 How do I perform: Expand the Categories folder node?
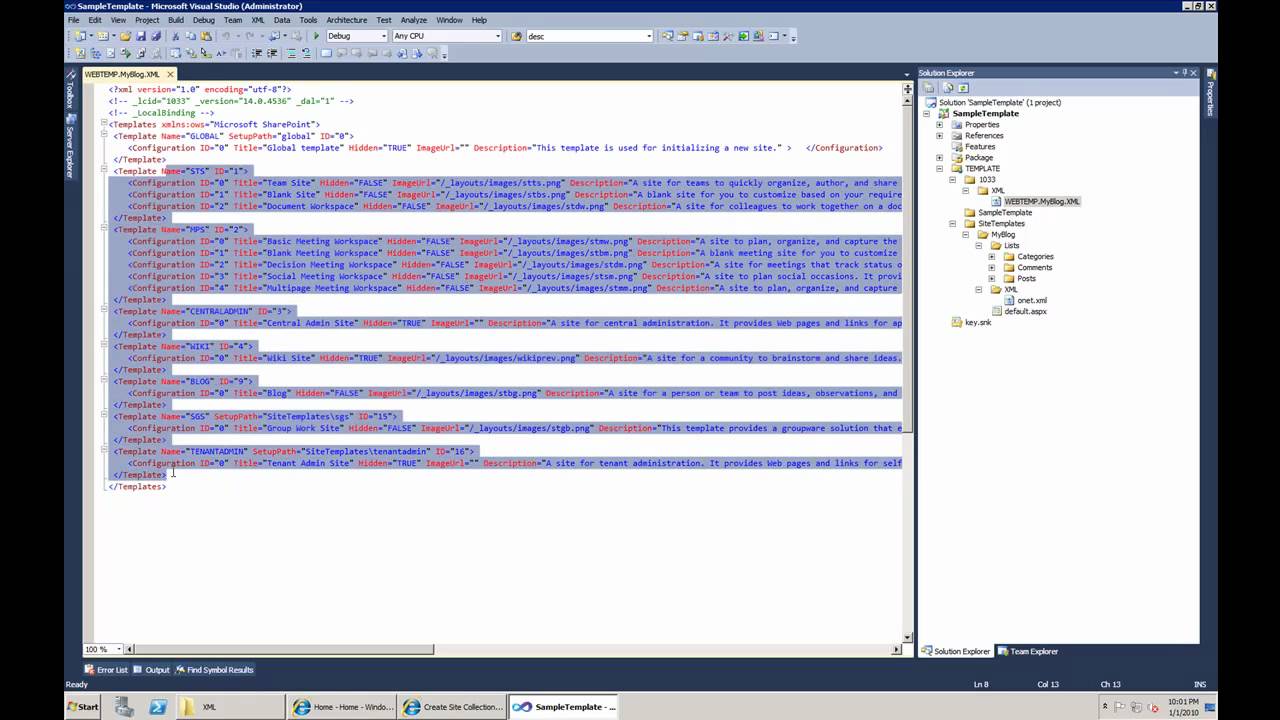click(992, 257)
